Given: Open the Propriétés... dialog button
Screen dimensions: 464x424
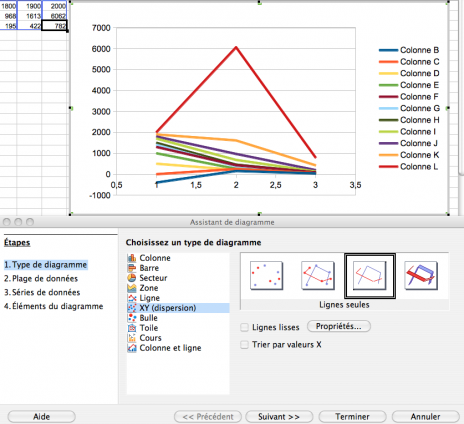Looking at the screenshot, I should (339, 326).
